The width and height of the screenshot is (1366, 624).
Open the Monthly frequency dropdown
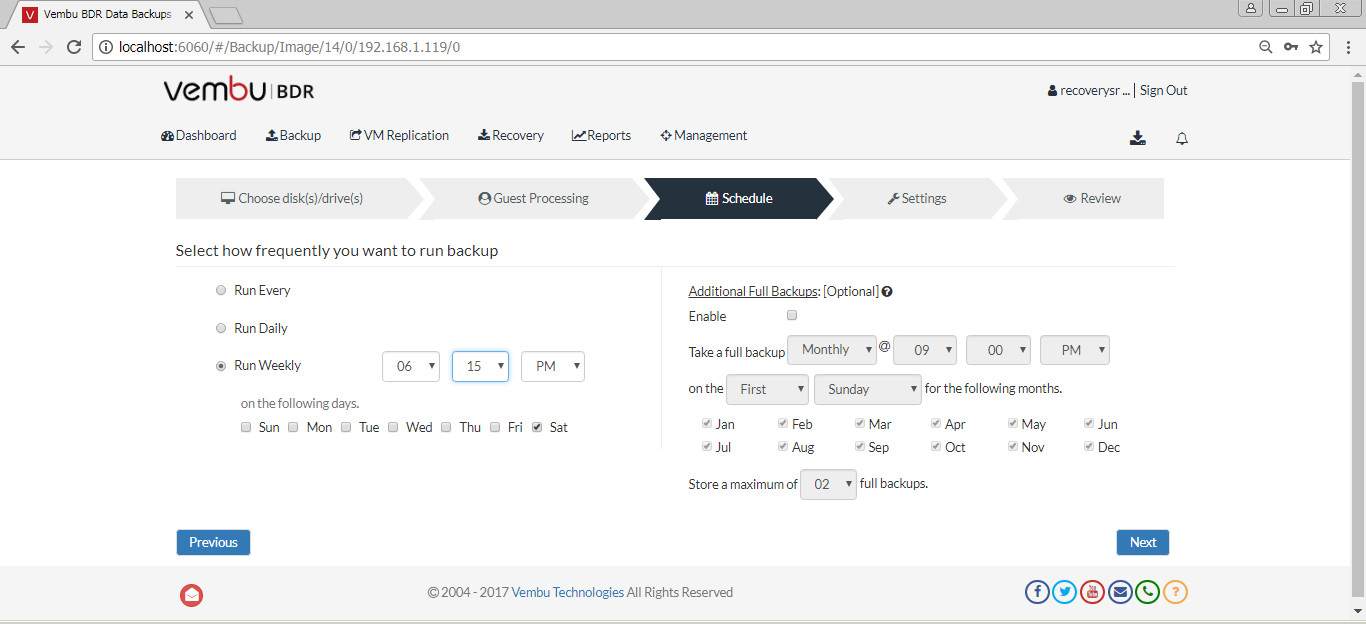click(832, 350)
